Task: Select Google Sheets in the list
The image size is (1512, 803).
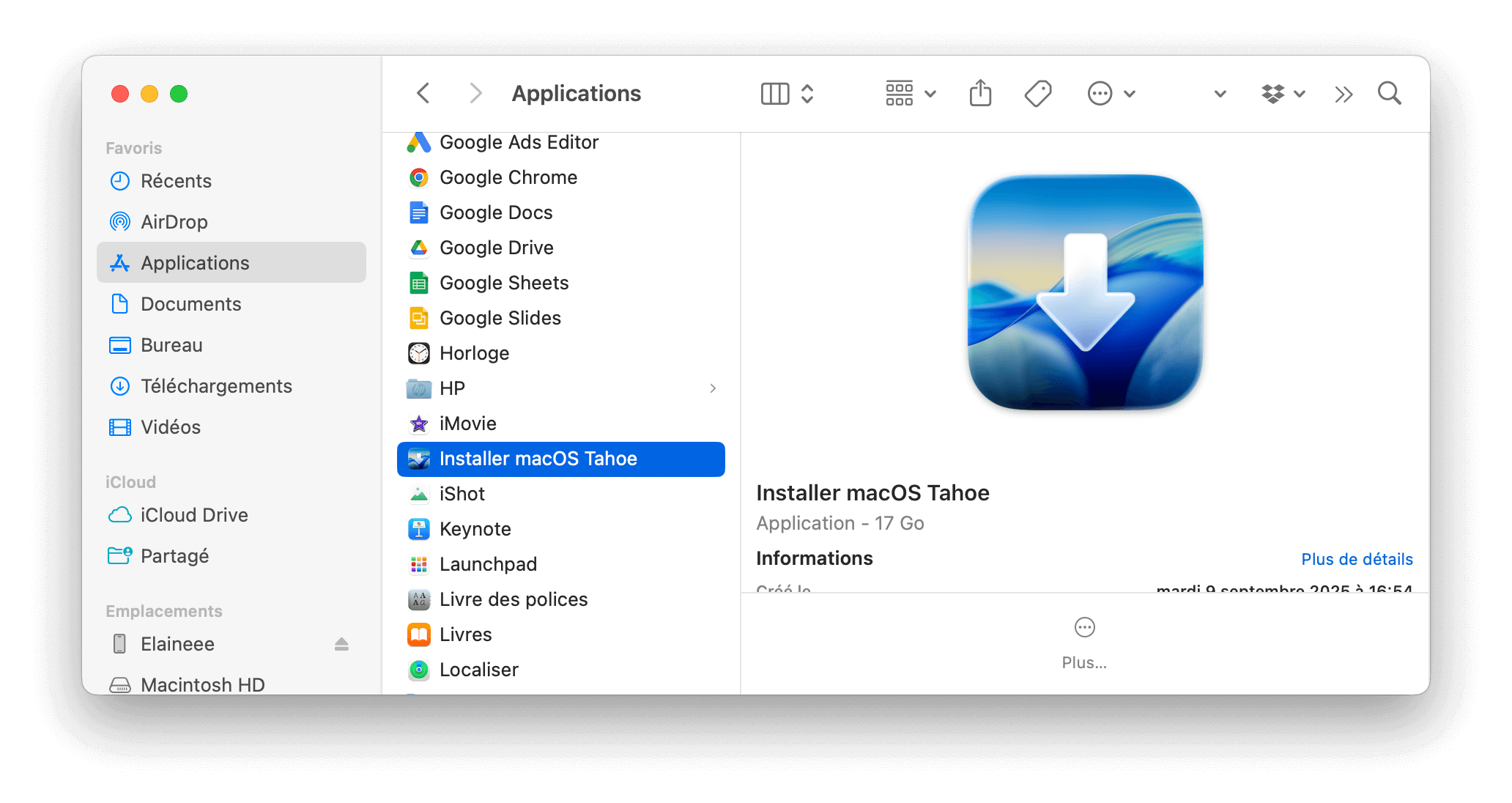Action: coord(561,283)
